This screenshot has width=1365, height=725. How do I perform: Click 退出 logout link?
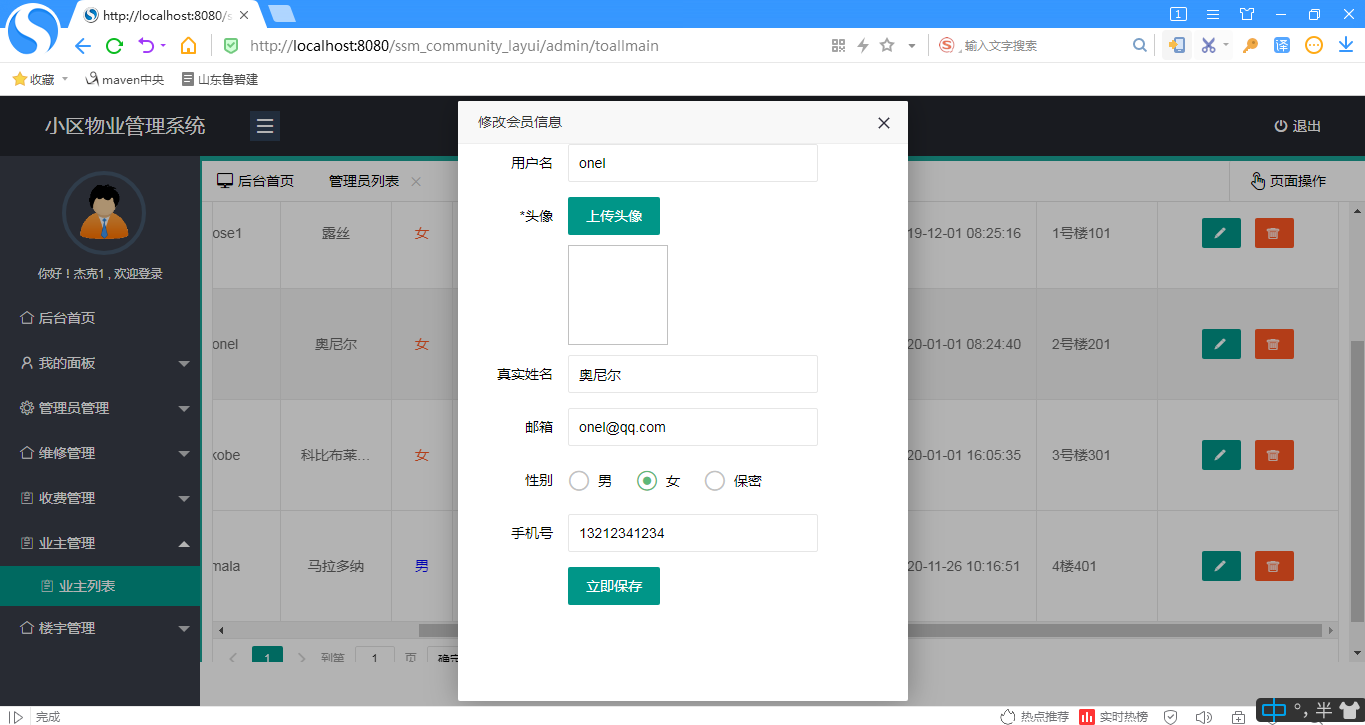1298,126
